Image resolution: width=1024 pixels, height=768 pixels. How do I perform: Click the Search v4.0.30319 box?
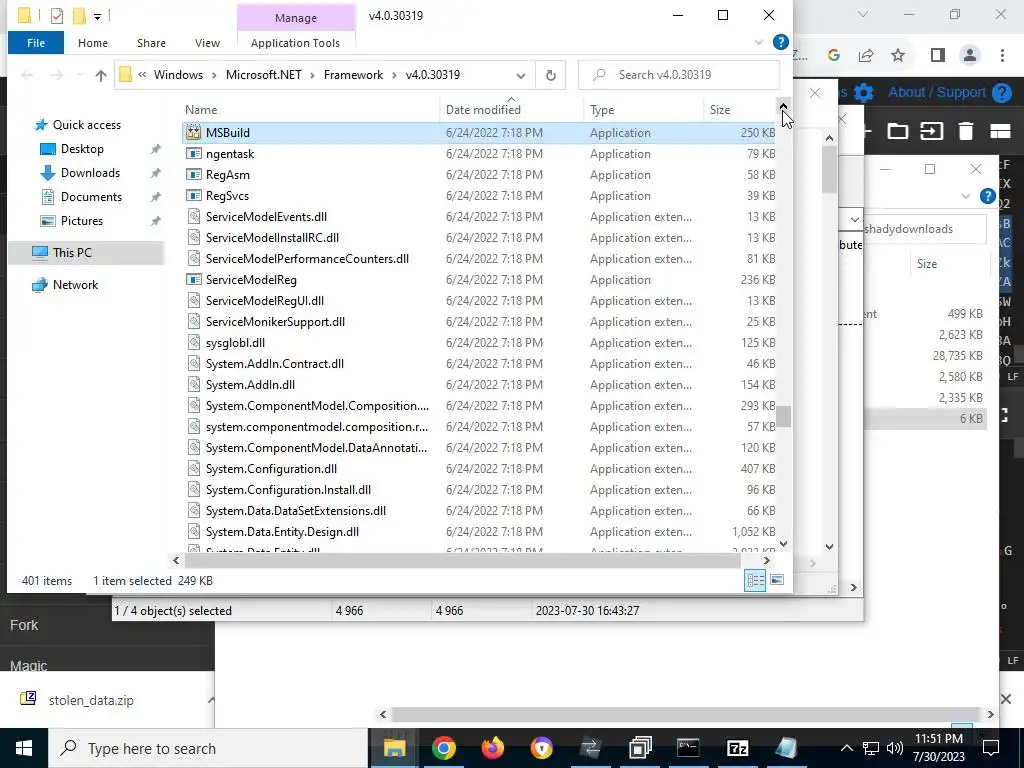click(679, 75)
